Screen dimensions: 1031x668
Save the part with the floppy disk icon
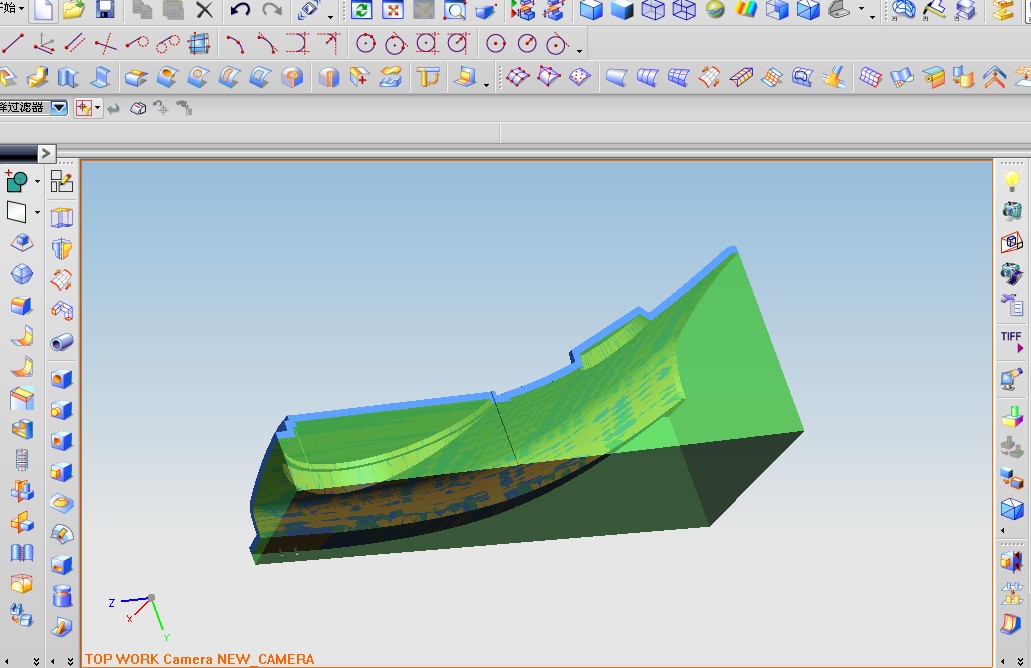coord(105,9)
